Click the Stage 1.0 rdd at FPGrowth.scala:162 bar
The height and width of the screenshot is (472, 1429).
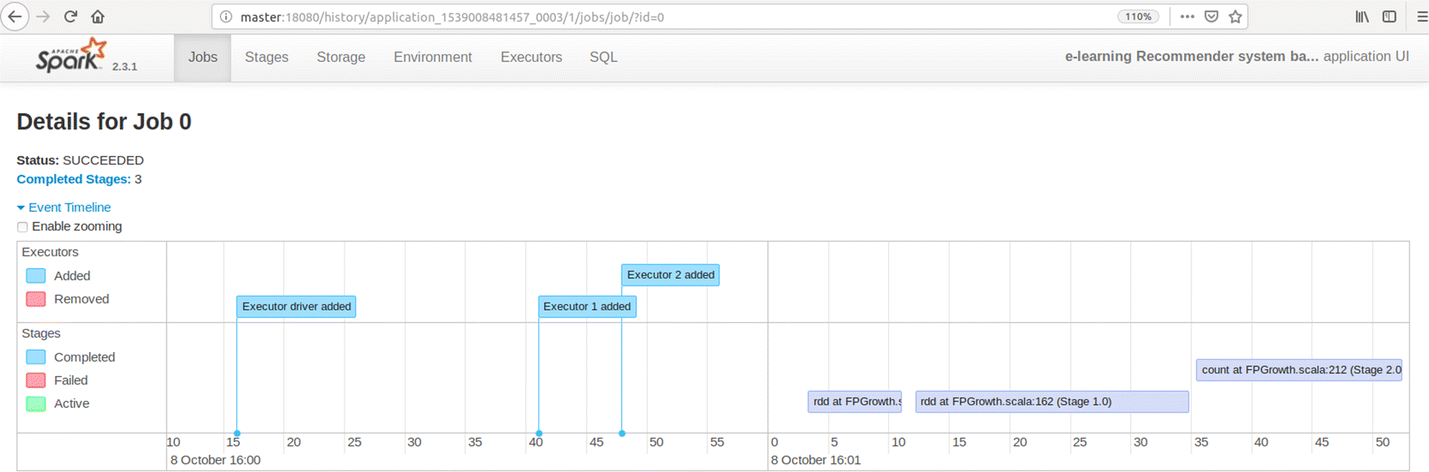pos(1051,401)
